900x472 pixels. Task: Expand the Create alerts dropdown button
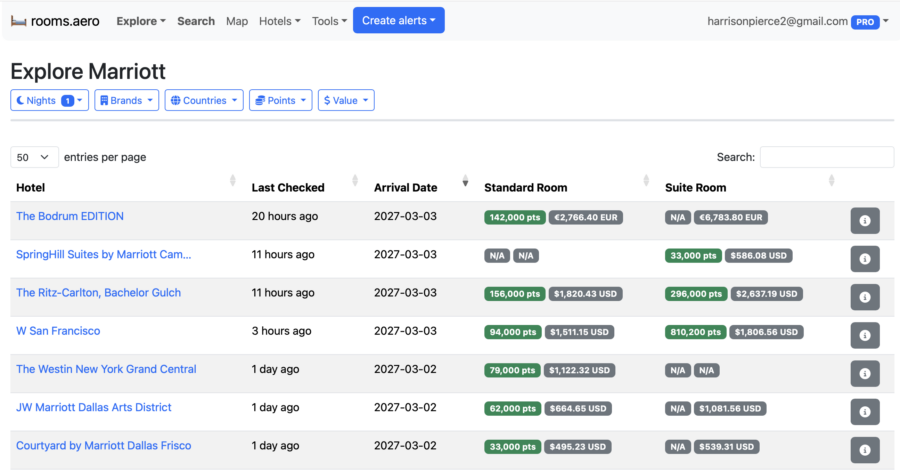(x=398, y=20)
